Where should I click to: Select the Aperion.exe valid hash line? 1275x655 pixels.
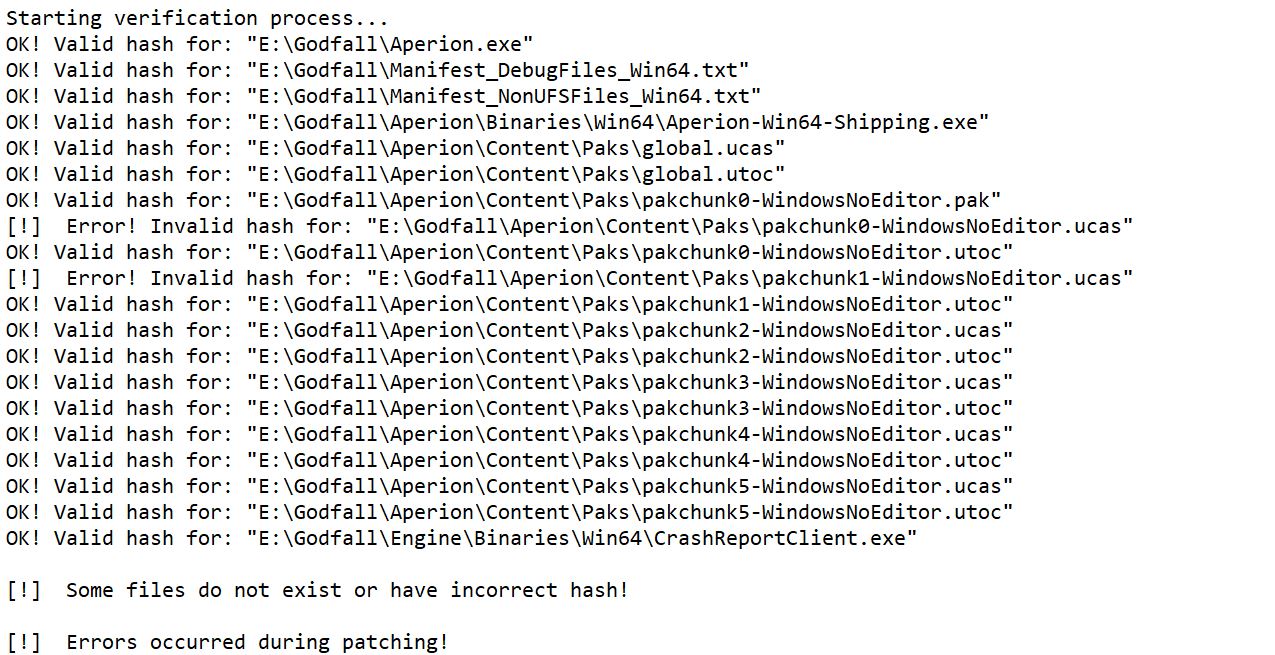(x=270, y=44)
